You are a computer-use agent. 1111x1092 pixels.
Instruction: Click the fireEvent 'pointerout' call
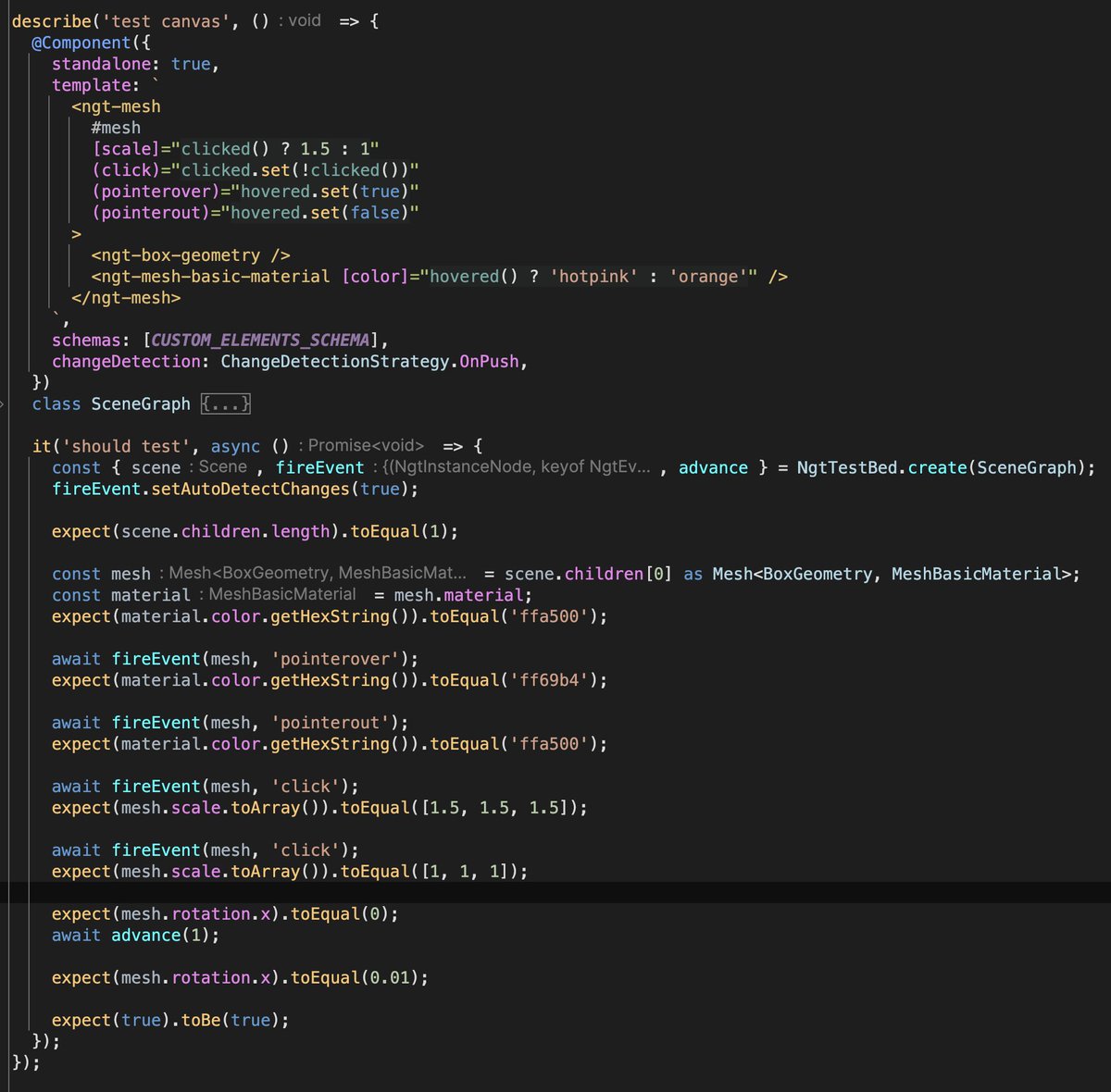259,724
